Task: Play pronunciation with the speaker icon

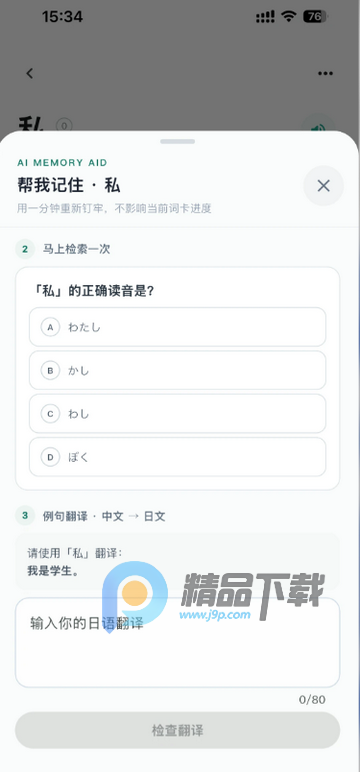Action: click(x=319, y=127)
